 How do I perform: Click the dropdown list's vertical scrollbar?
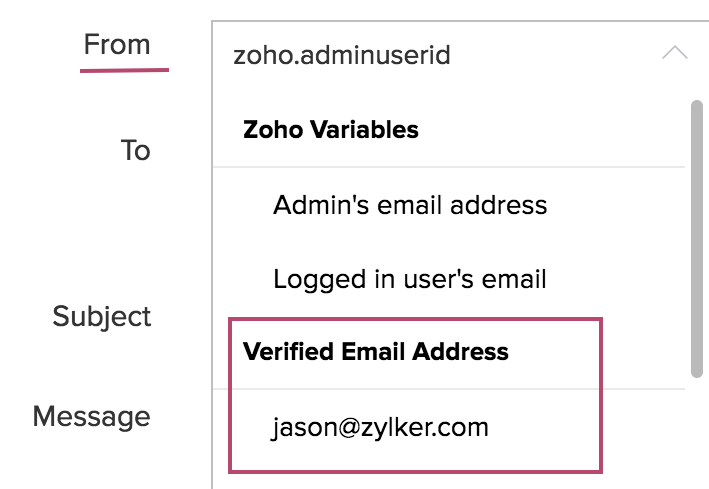coord(697,238)
